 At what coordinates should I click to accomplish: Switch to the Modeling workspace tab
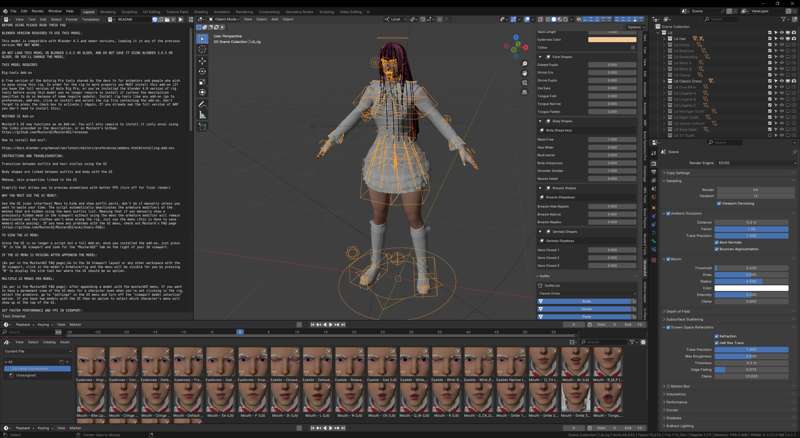point(108,11)
